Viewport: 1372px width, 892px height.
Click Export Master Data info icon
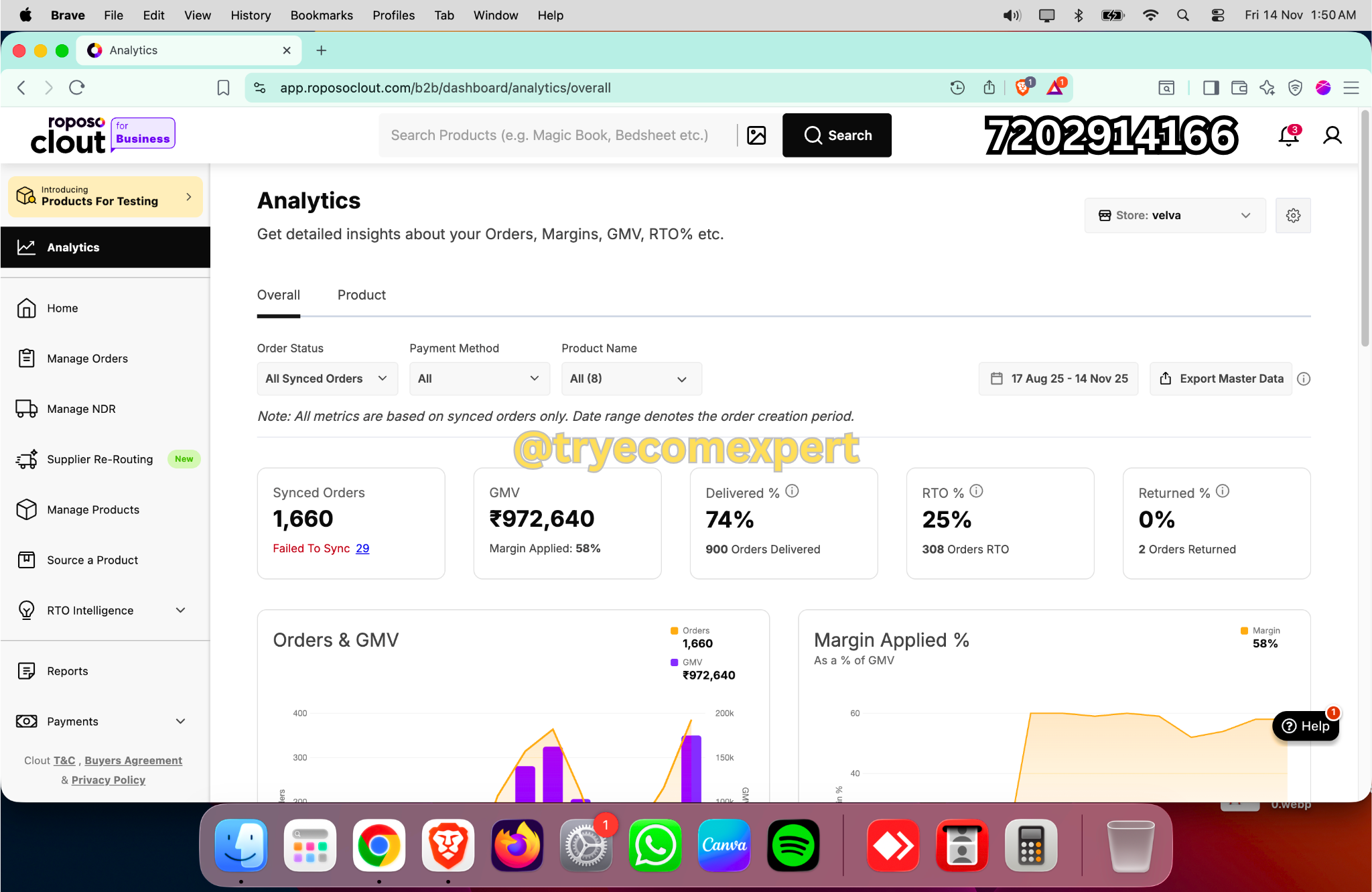pyautogui.click(x=1304, y=379)
